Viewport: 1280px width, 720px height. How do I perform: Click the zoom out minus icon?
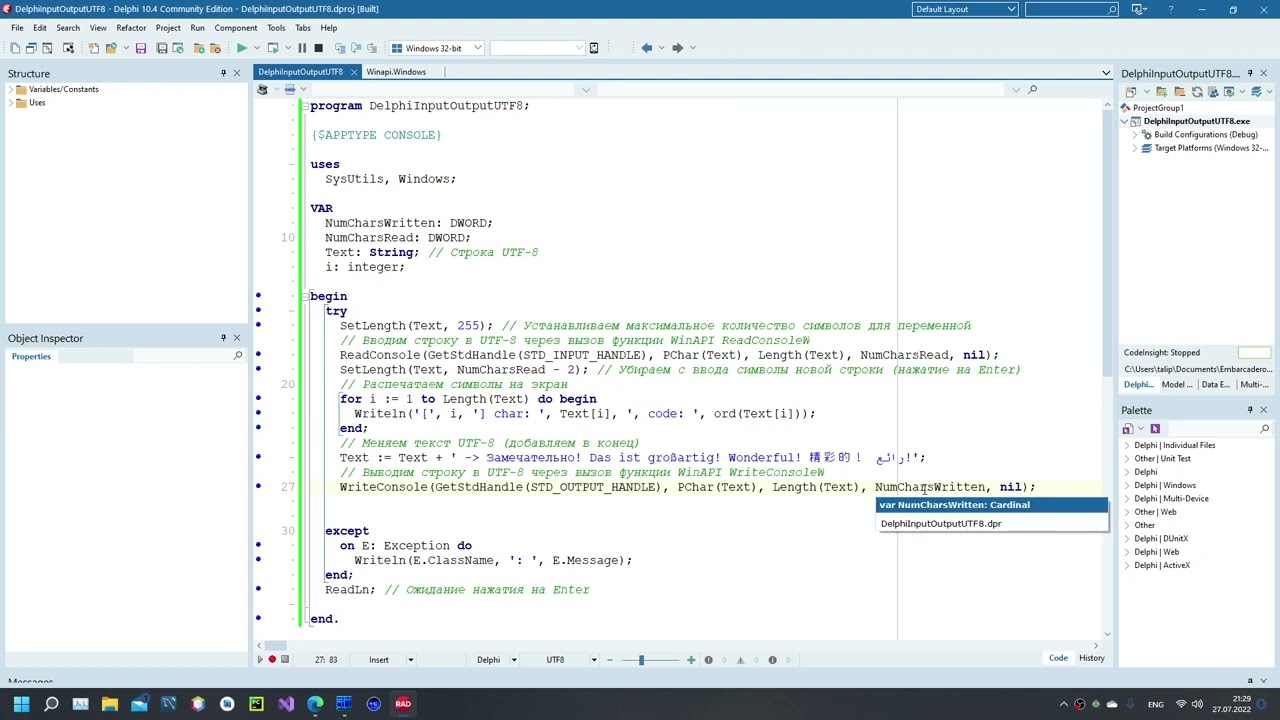tap(610, 659)
